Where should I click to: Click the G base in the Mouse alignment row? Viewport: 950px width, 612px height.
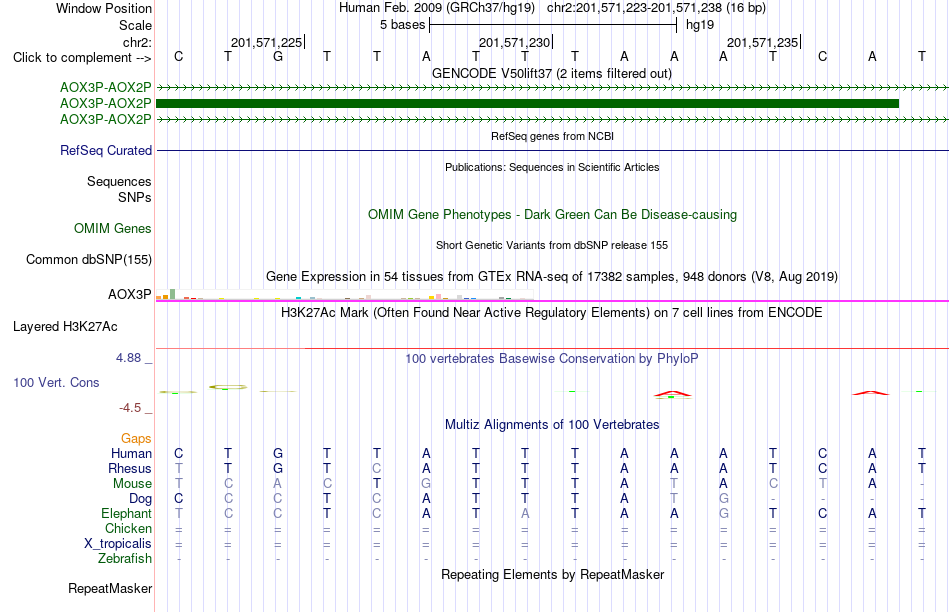[x=426, y=484]
